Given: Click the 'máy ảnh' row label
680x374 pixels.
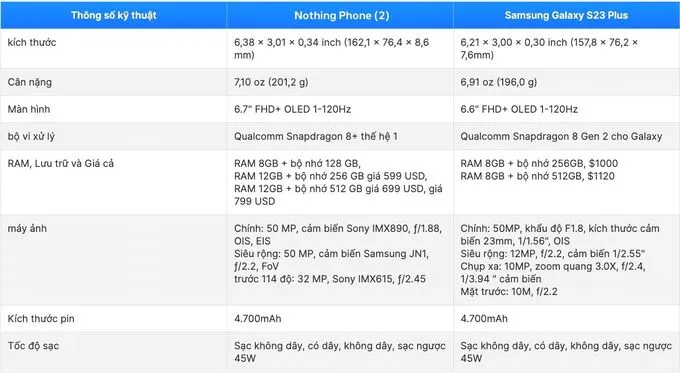Looking at the screenshot, I should click(x=27, y=228).
